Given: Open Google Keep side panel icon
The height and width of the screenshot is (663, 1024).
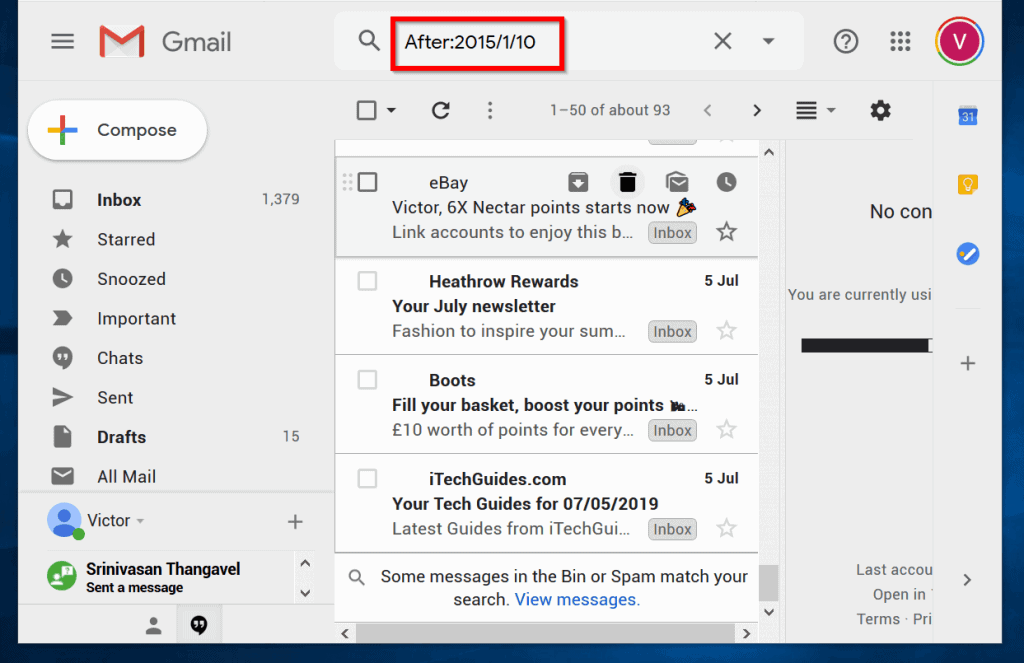Looking at the screenshot, I should tap(967, 185).
